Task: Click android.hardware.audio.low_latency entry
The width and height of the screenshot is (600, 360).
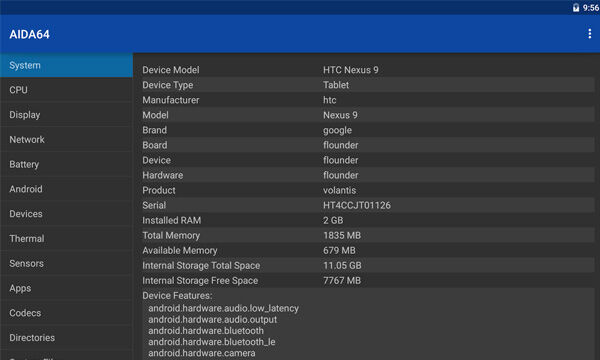Action: [x=223, y=308]
